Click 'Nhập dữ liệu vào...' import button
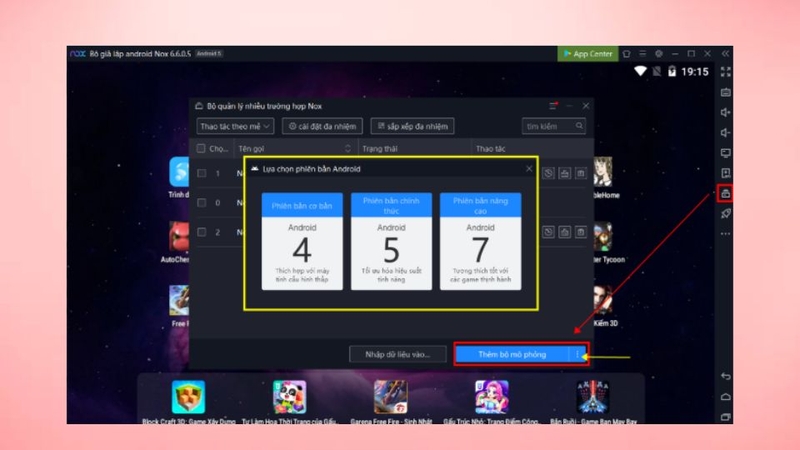Viewport: 800px width, 450px height. coord(397,354)
